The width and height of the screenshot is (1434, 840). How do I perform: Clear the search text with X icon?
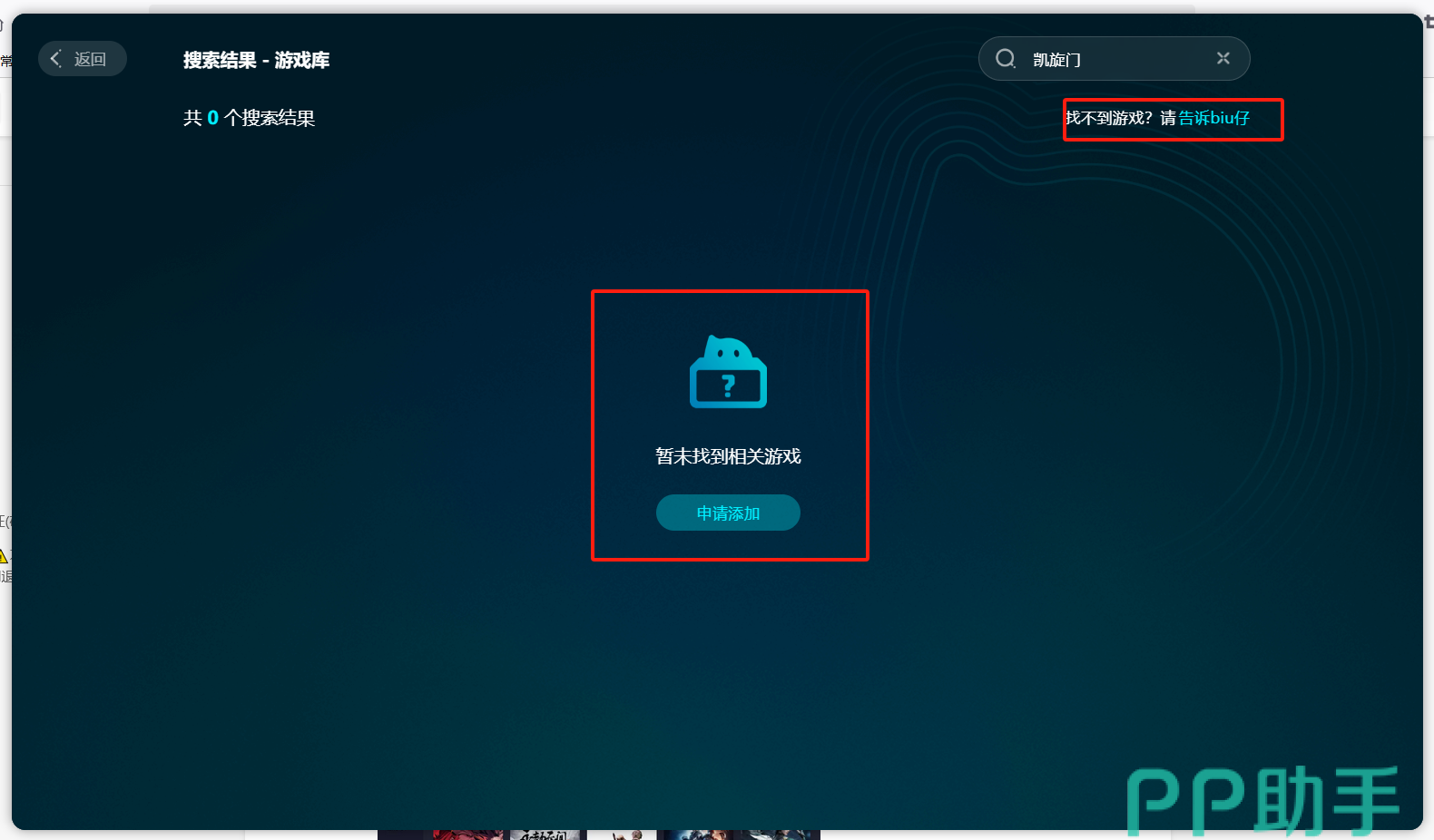1223,58
